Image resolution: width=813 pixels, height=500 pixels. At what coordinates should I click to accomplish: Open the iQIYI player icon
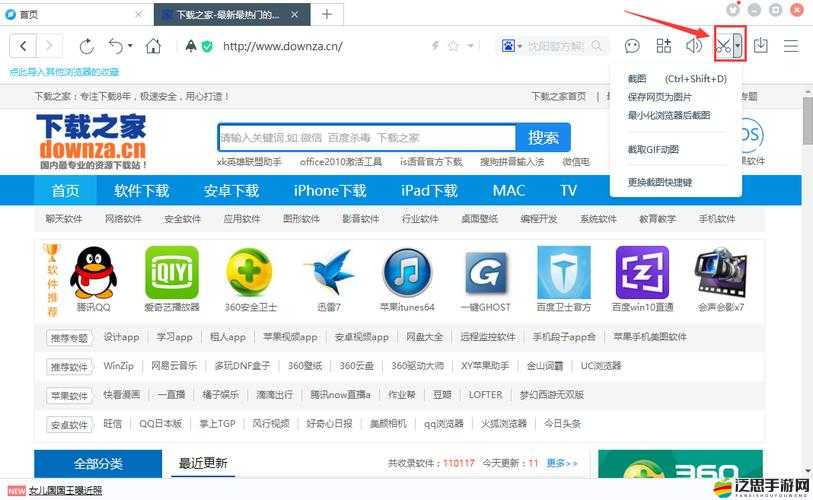pyautogui.click(x=172, y=272)
